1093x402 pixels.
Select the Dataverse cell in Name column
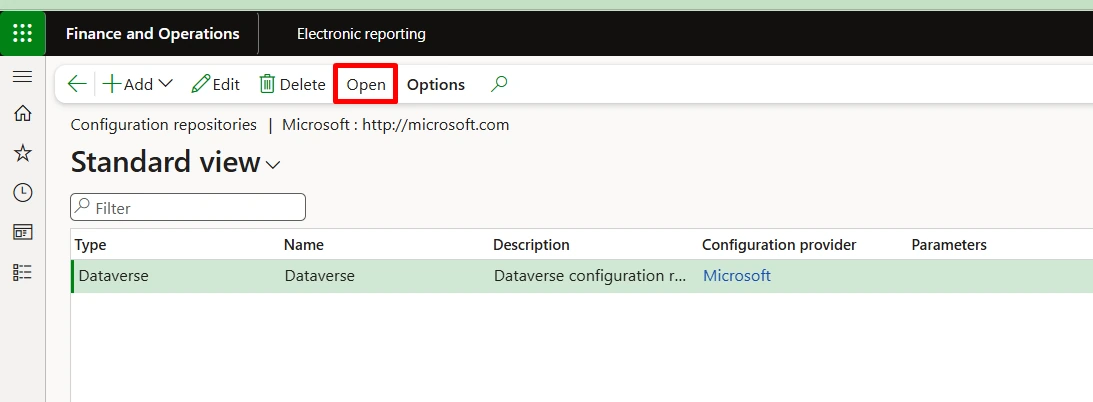coord(319,276)
